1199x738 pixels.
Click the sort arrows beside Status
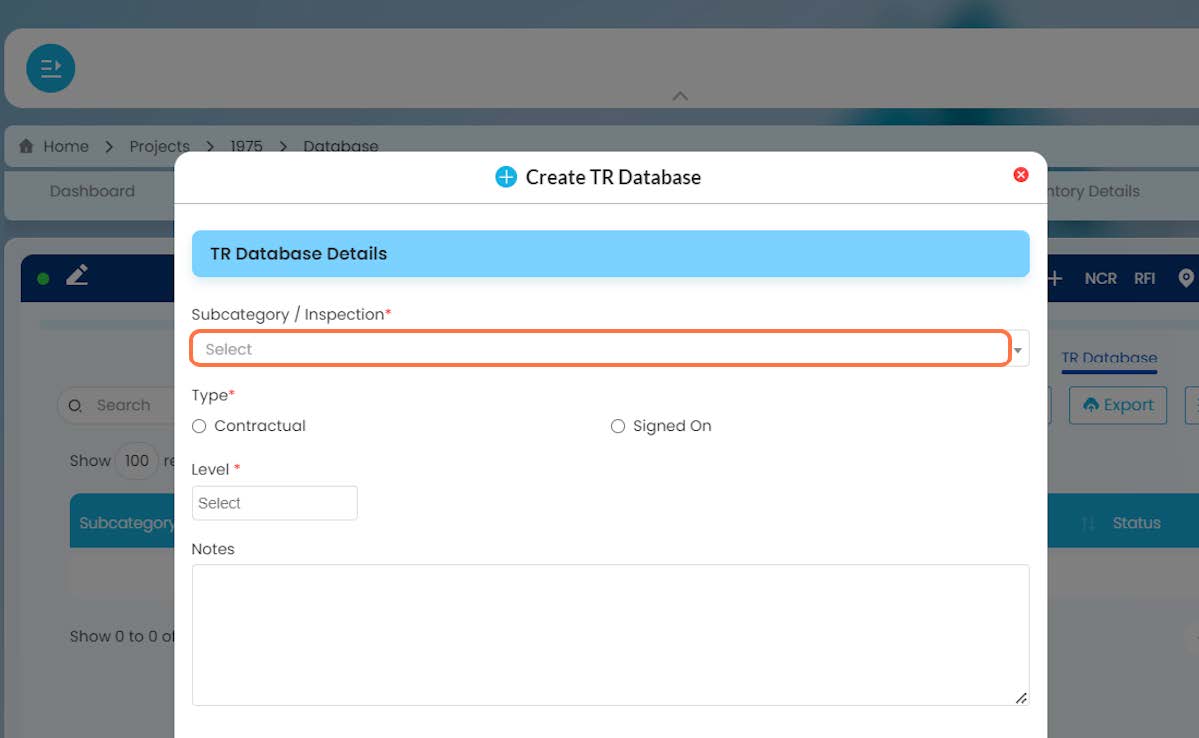[1088, 523]
